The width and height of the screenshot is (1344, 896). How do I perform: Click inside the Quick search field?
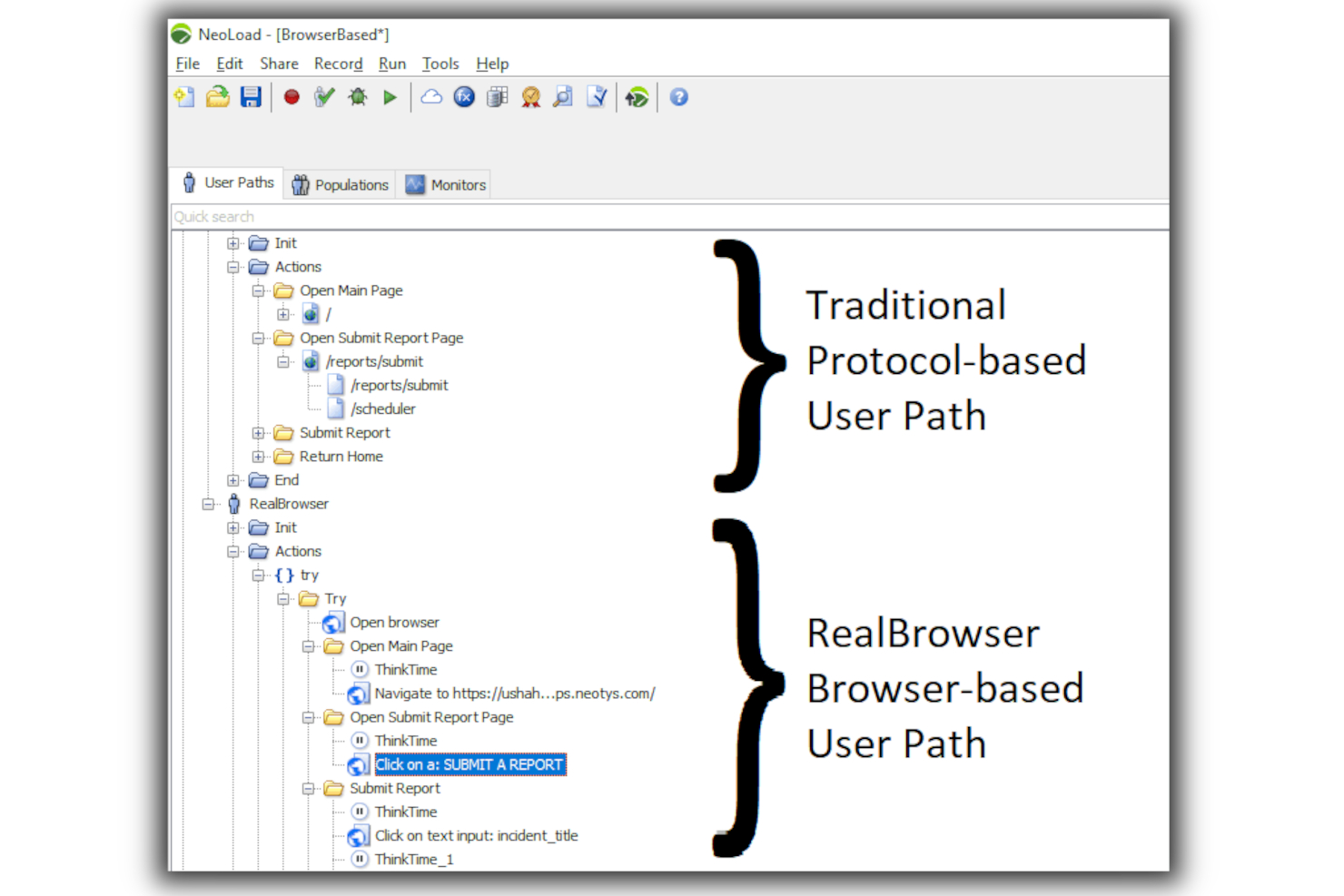(x=363, y=216)
